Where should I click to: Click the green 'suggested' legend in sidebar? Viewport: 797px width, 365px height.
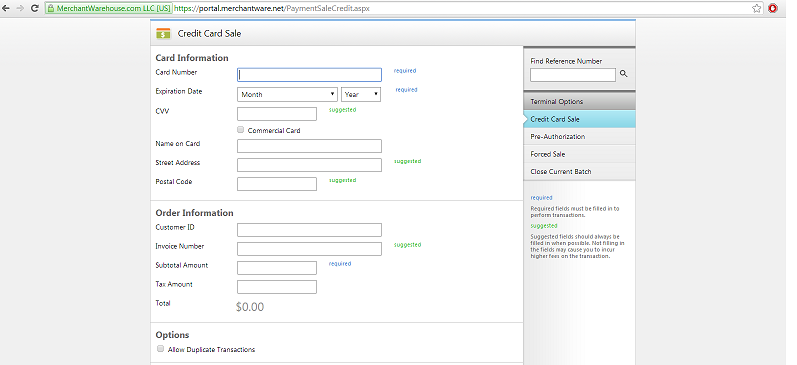pyautogui.click(x=544, y=226)
